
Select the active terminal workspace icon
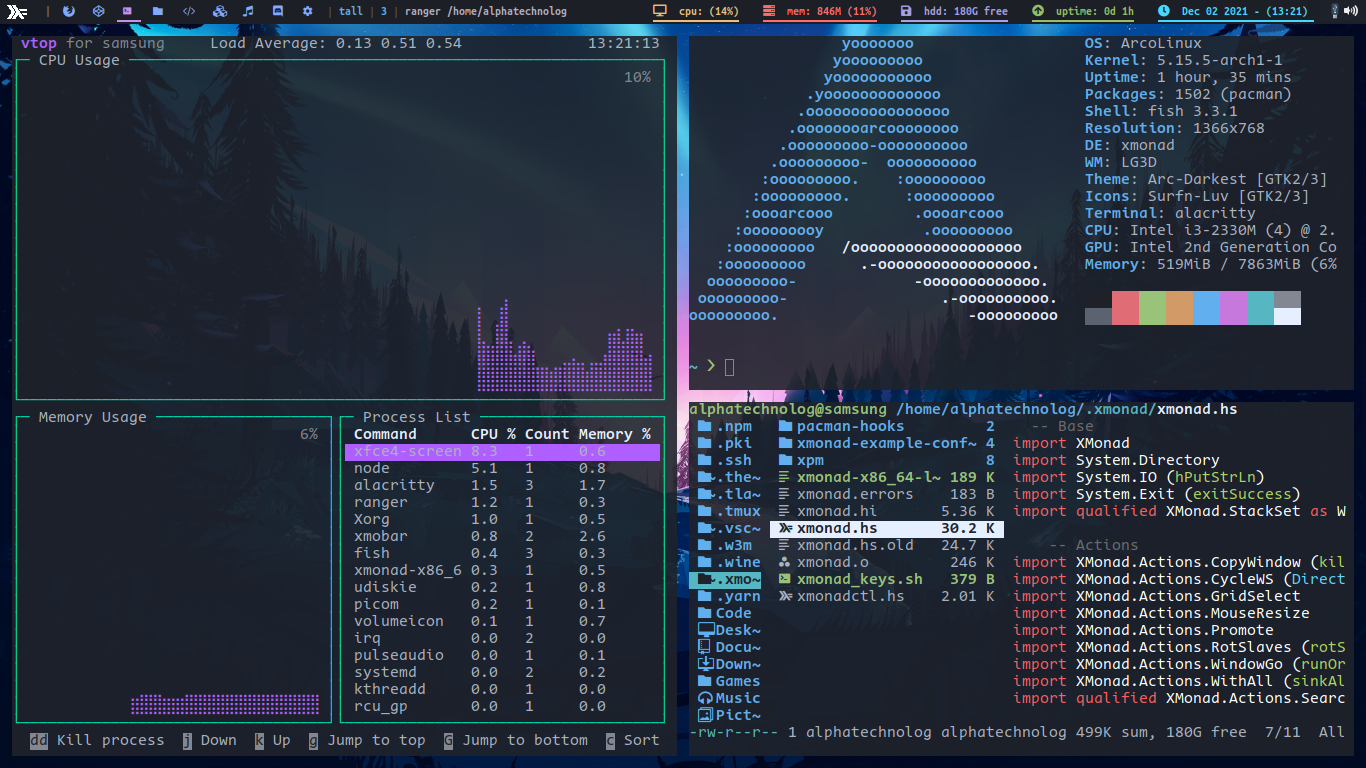click(x=127, y=11)
